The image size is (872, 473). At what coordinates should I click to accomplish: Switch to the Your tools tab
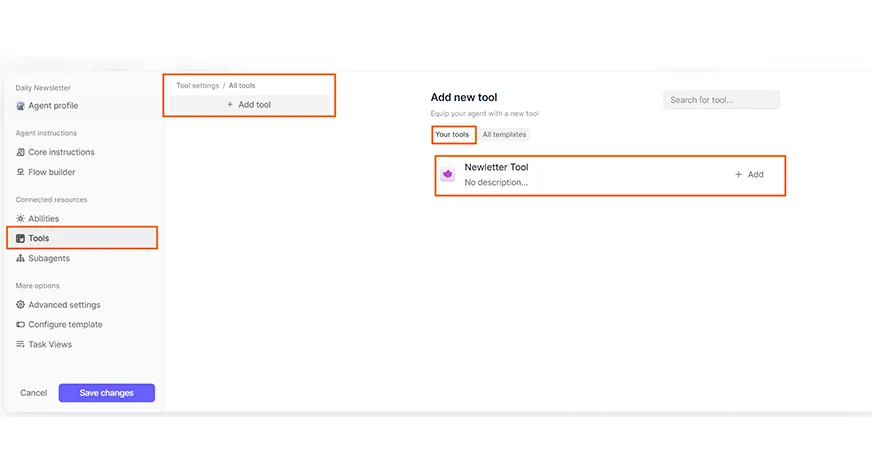point(452,134)
